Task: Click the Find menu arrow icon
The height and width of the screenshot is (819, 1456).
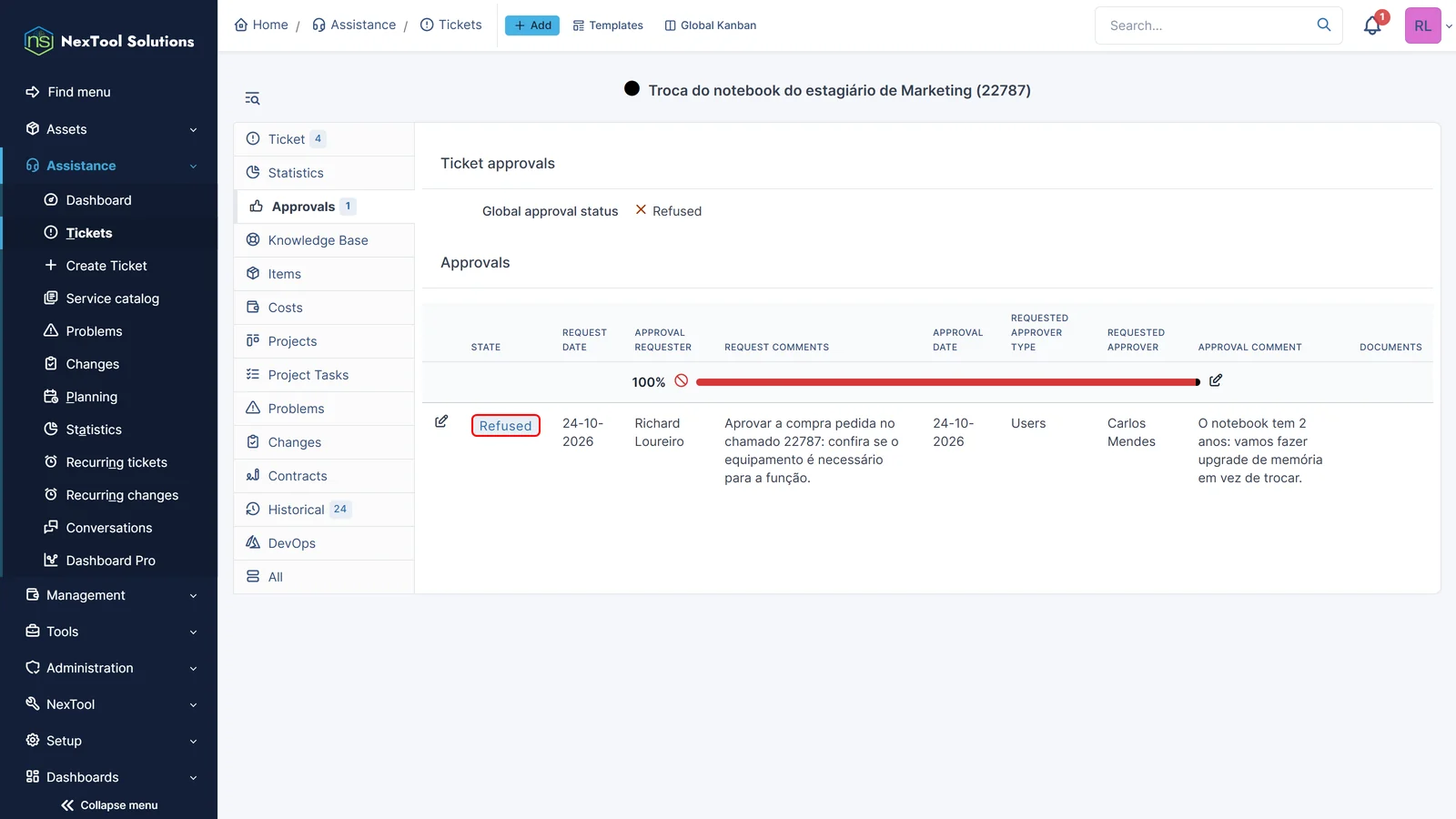Action: click(33, 92)
